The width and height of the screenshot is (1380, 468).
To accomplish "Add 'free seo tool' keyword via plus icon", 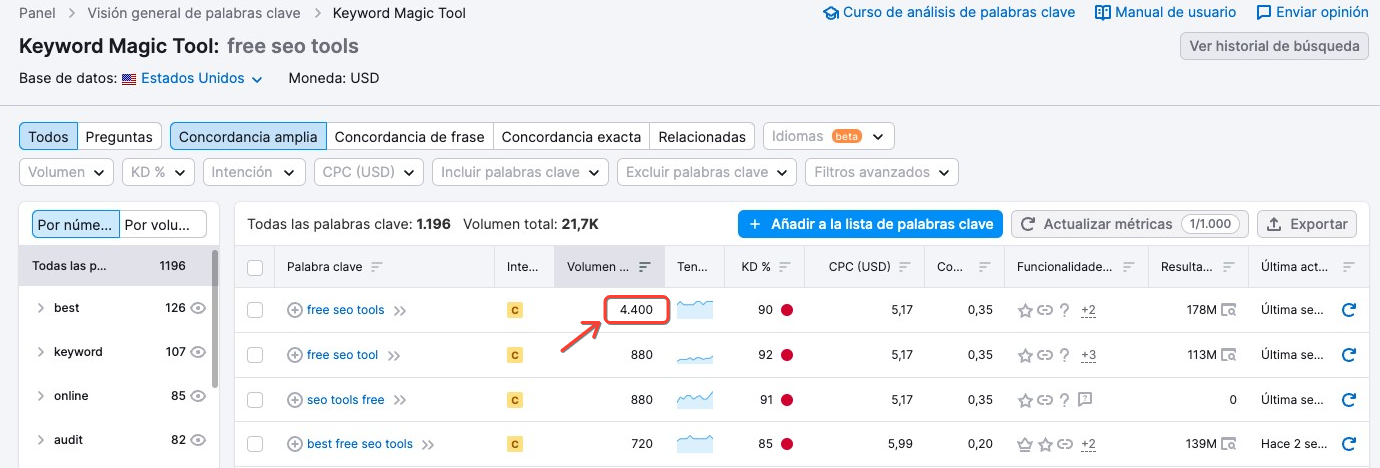I will 295,355.
